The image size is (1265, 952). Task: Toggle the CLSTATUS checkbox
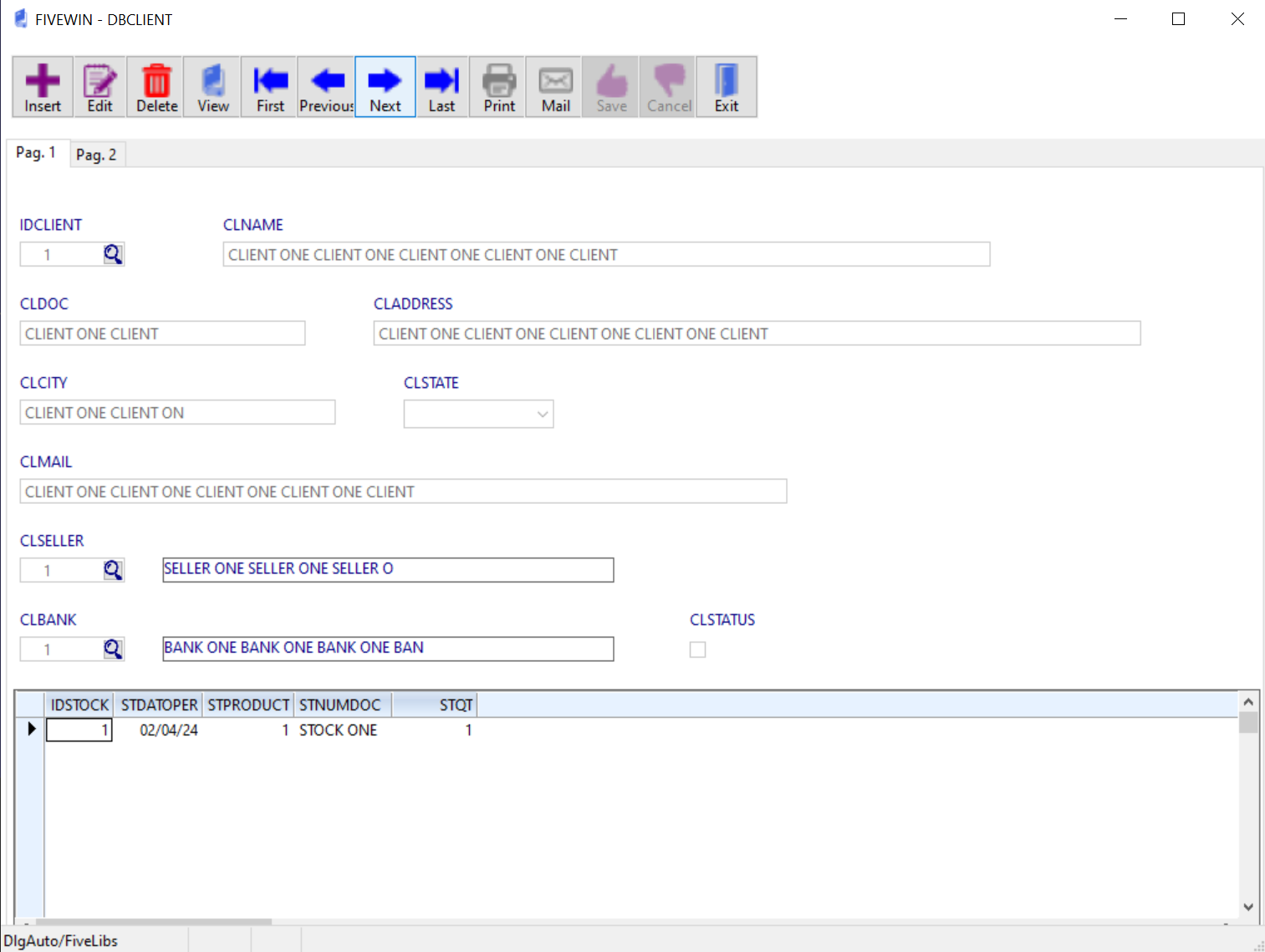[697, 649]
